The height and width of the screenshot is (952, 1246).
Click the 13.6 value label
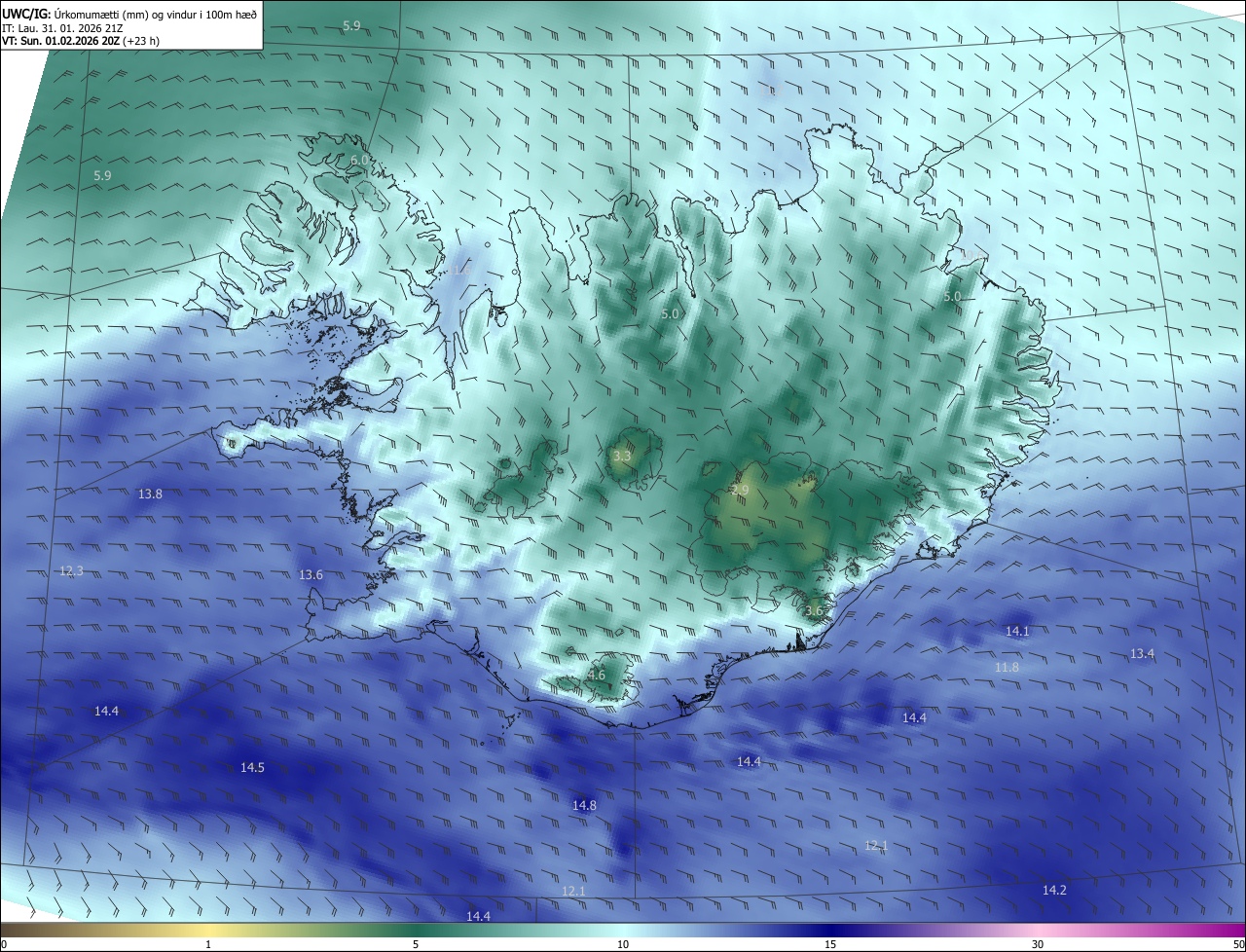point(311,575)
